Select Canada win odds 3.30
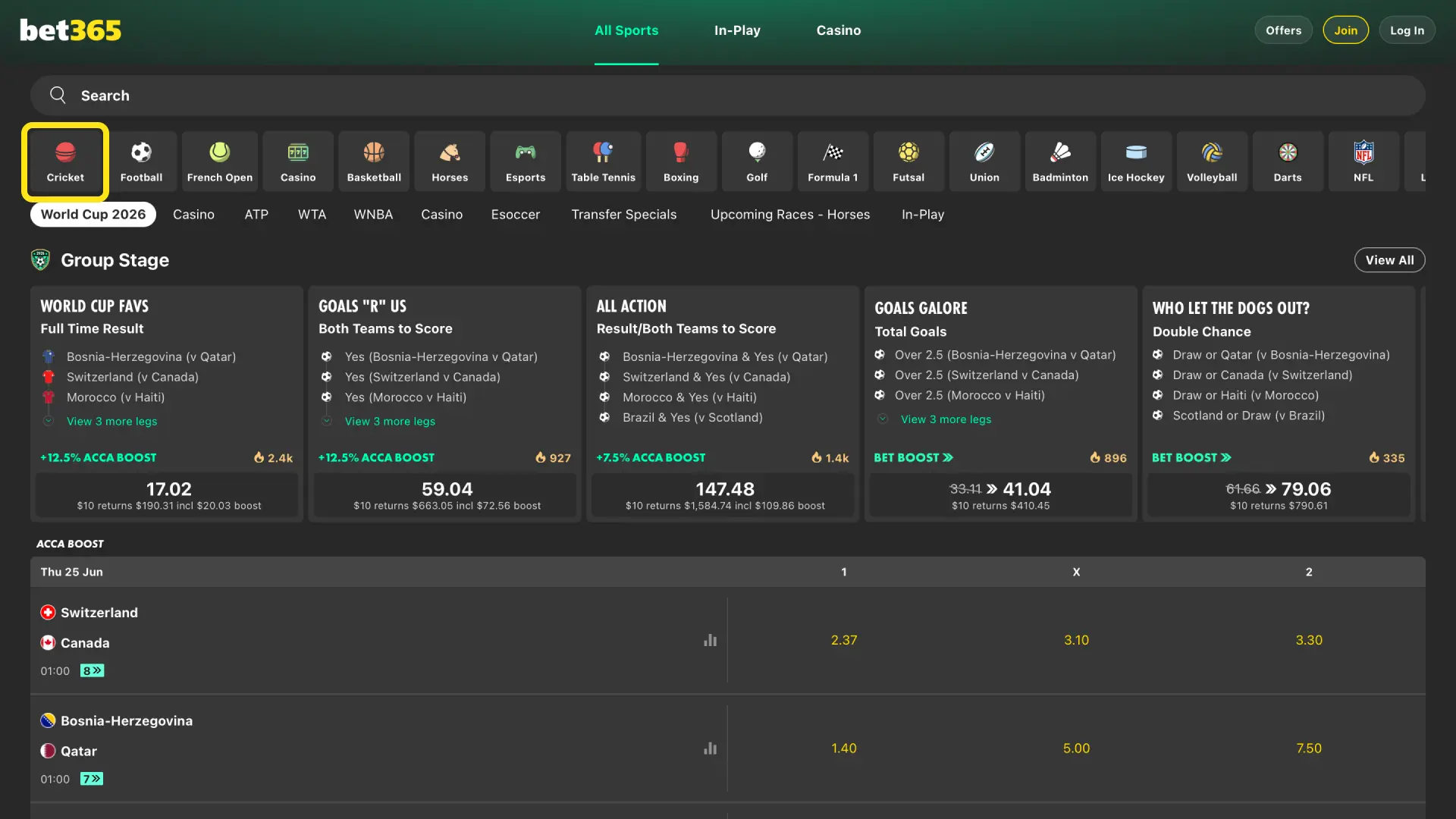Viewport: 1456px width, 819px height. click(x=1309, y=640)
